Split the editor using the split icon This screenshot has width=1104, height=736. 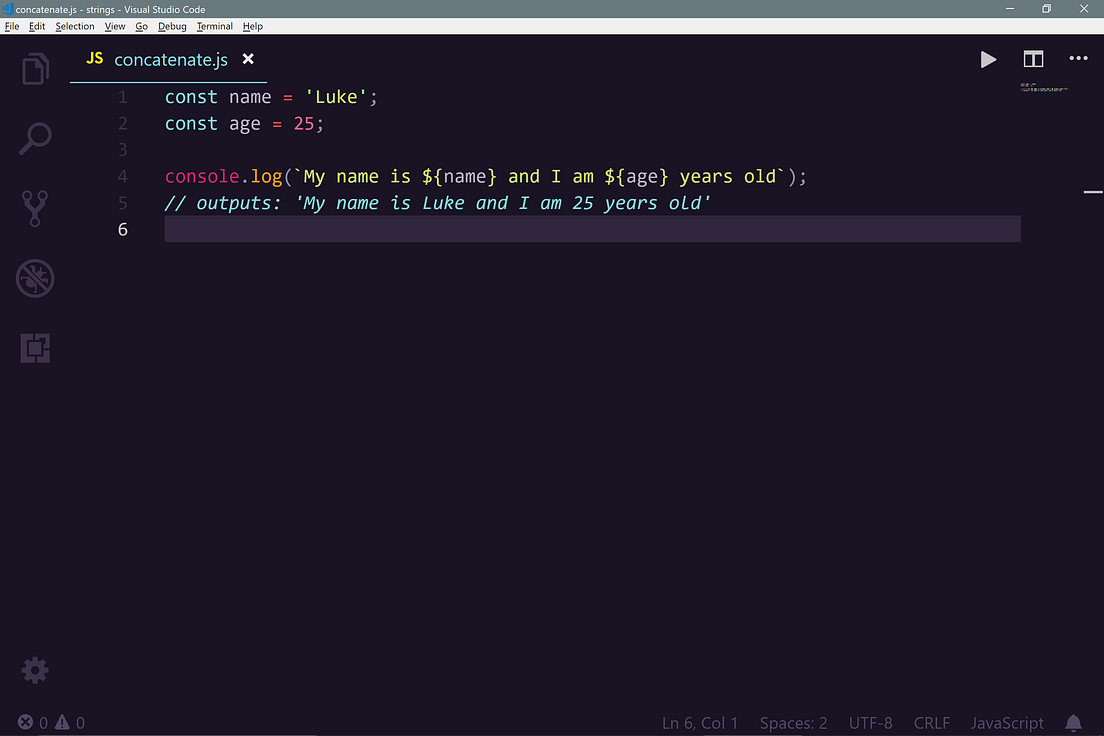tap(1033, 59)
